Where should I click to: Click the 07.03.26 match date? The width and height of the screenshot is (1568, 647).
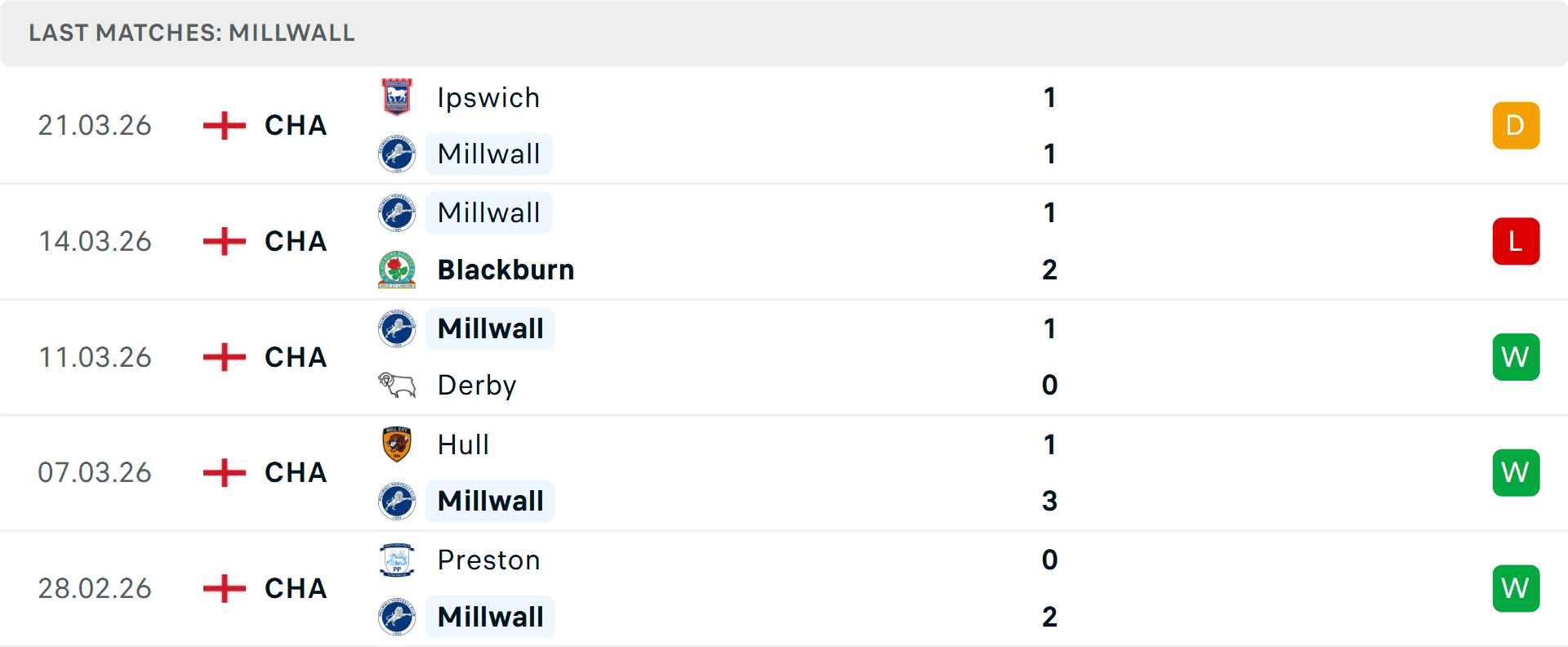pos(95,472)
